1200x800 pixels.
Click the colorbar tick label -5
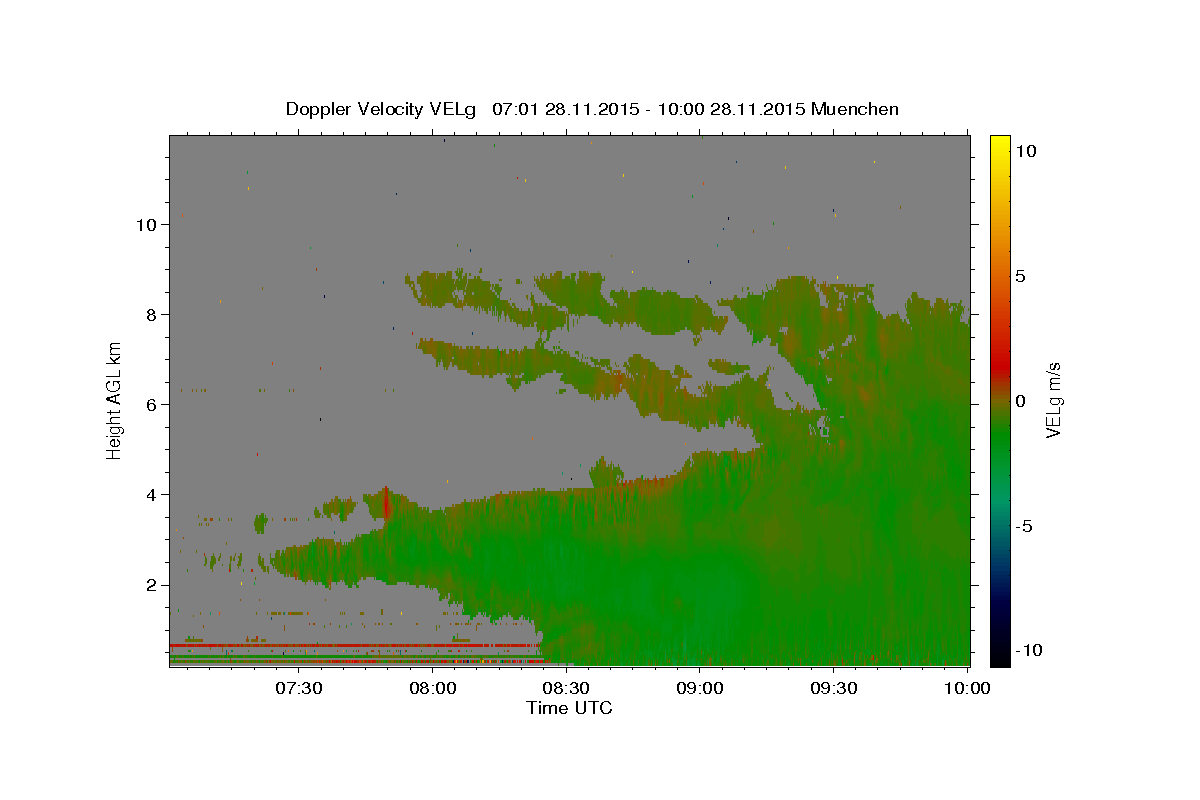click(1024, 525)
